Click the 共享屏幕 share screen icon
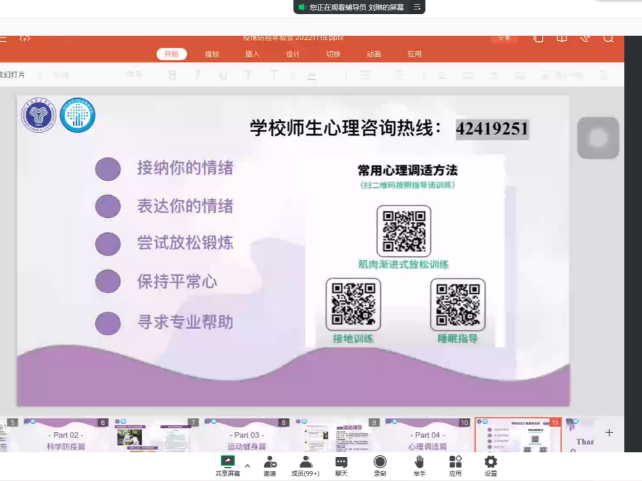642x481 pixels. (228, 462)
